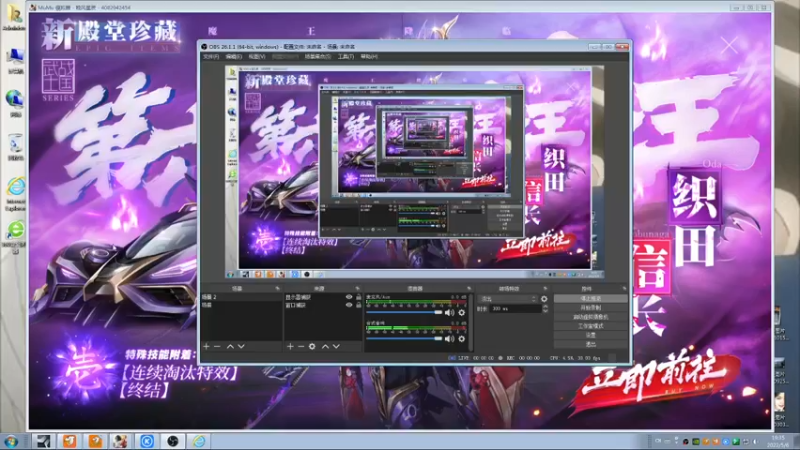The image size is (800, 450).
Task: Add a new scene with the plus icon
Action: click(x=206, y=346)
